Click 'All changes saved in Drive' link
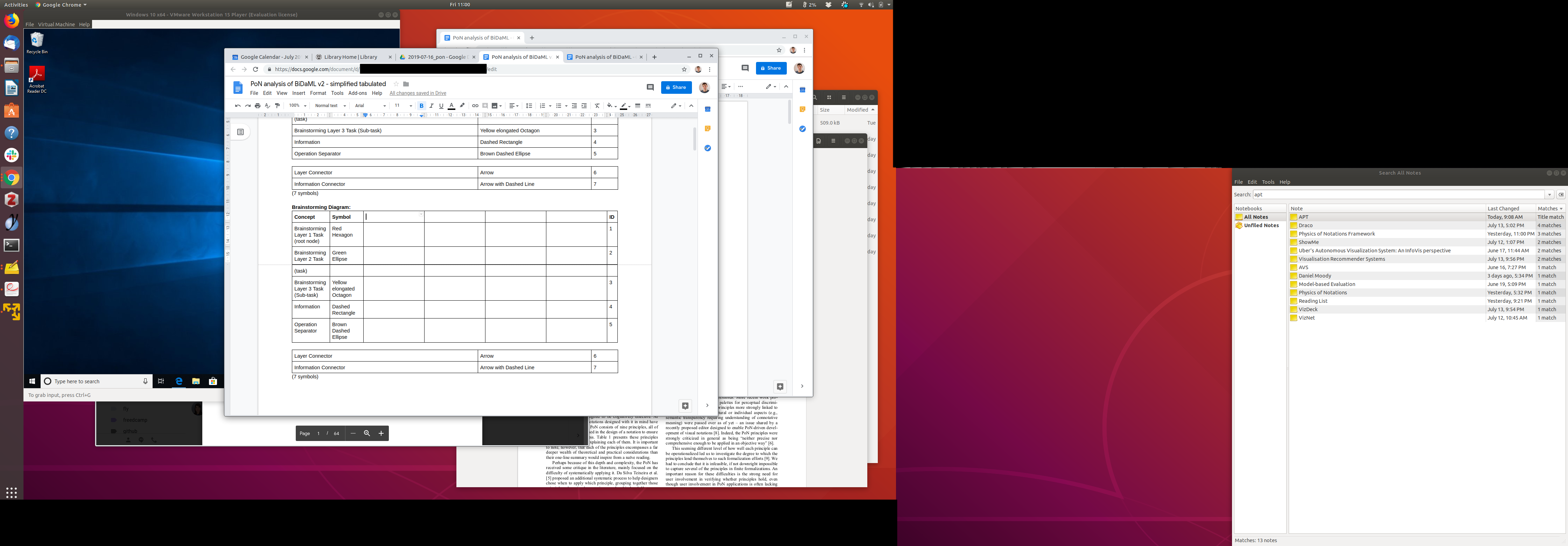 (x=418, y=93)
